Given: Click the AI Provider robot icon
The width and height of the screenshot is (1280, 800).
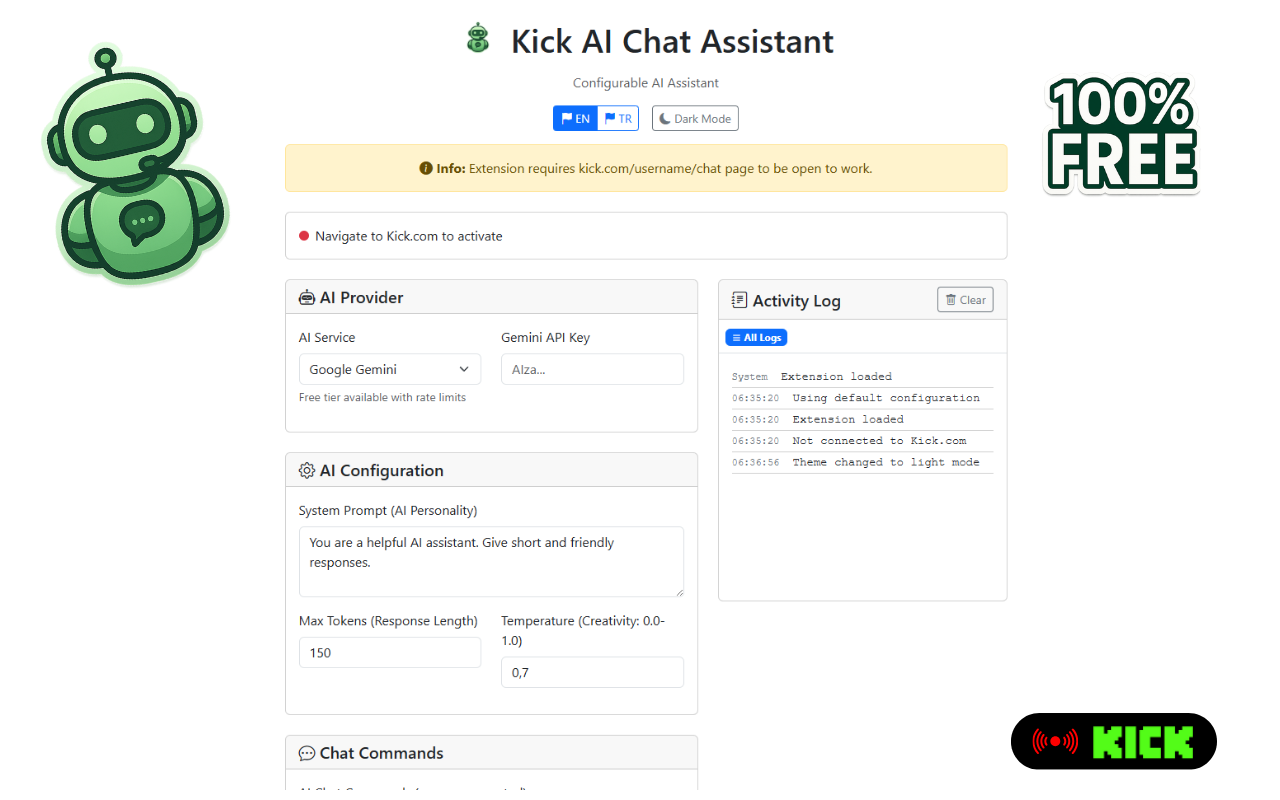Looking at the screenshot, I should [307, 297].
